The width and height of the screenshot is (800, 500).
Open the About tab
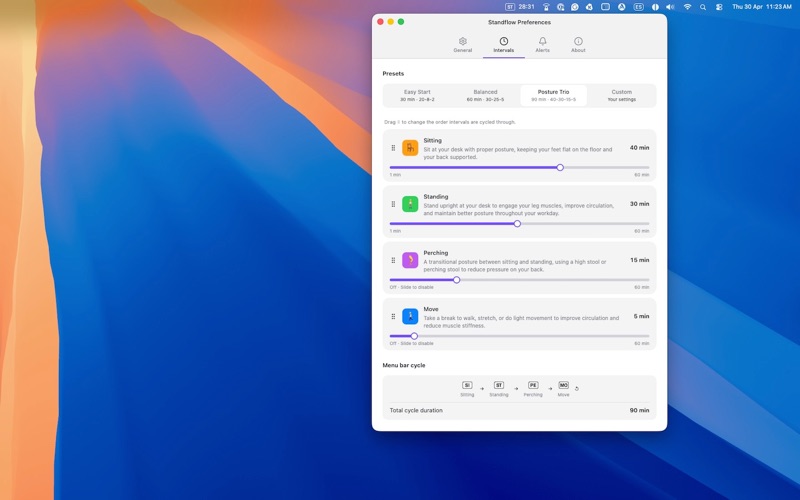tap(578, 45)
